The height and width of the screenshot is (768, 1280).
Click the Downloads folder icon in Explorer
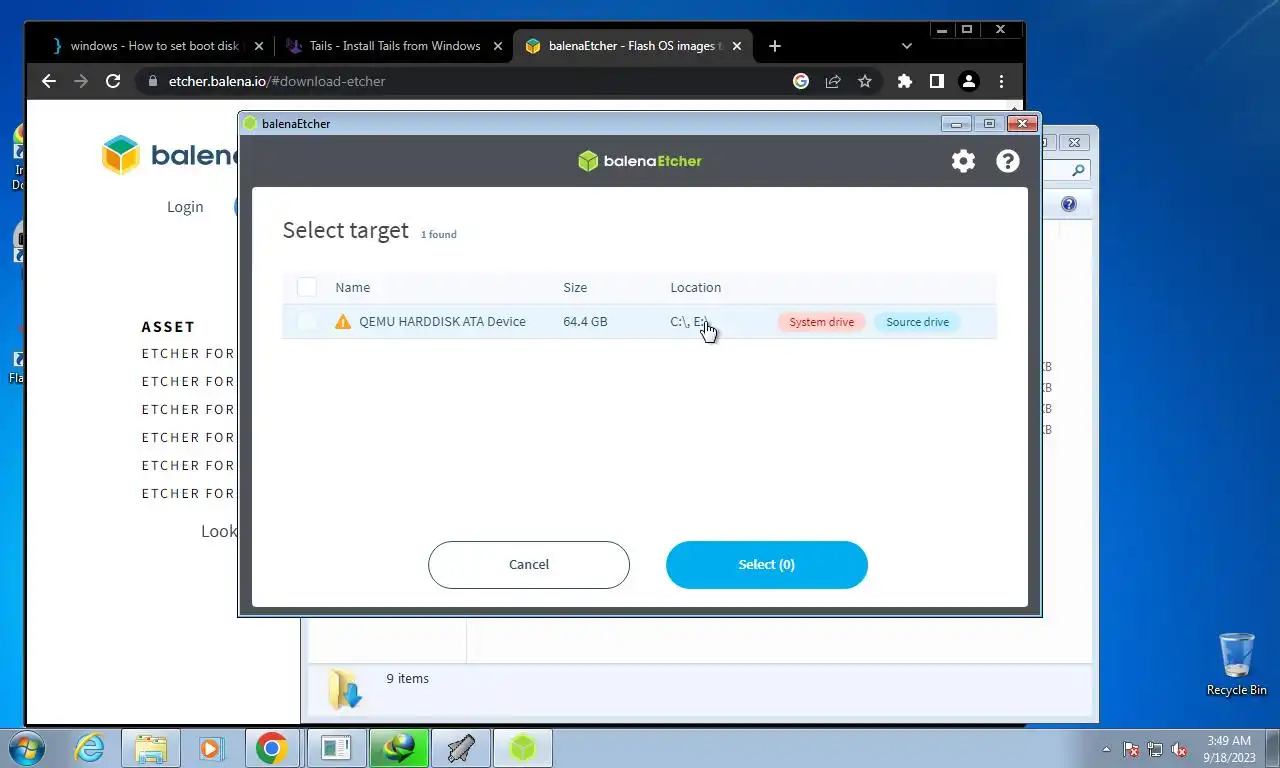point(345,689)
